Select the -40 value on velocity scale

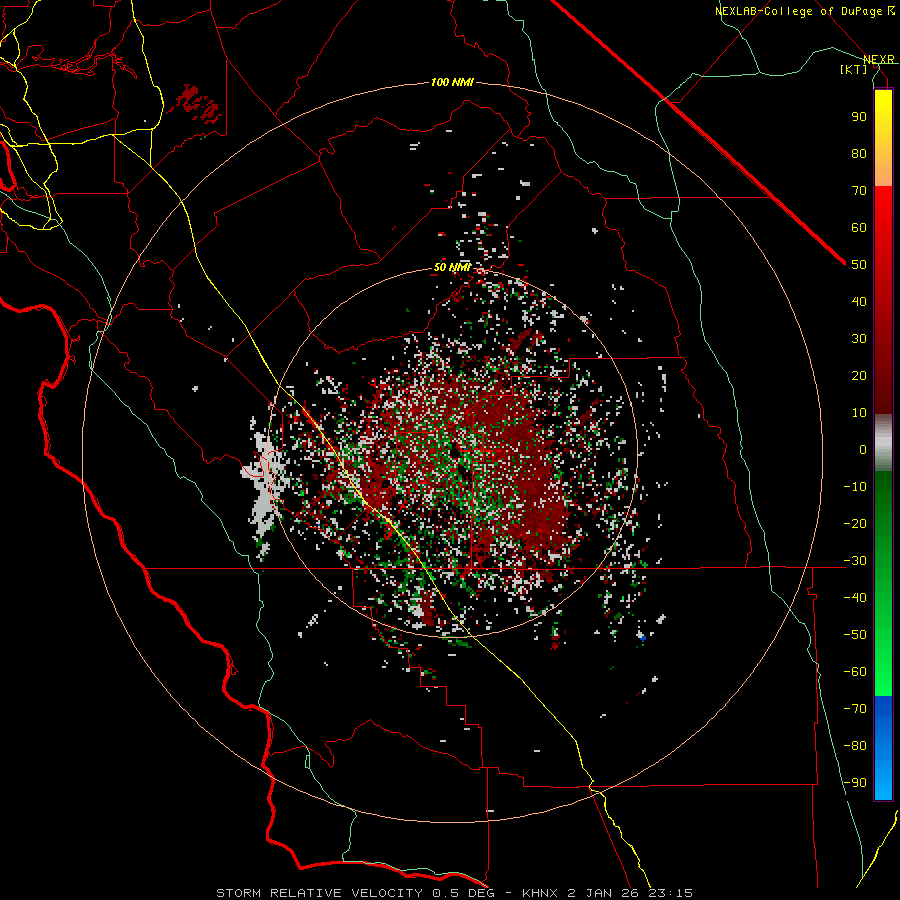coord(855,598)
